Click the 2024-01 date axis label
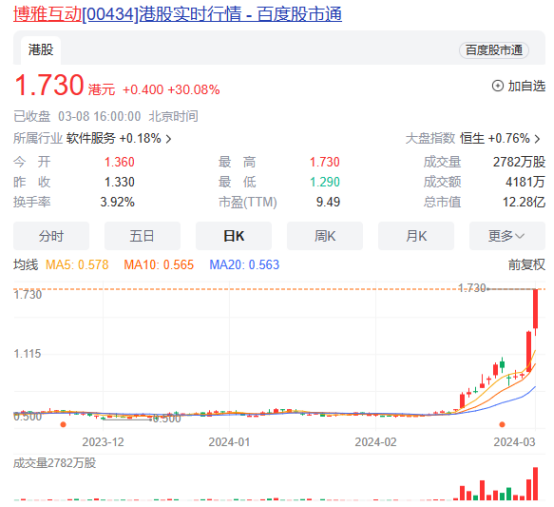Viewport: 554px width, 507px height. (229, 442)
